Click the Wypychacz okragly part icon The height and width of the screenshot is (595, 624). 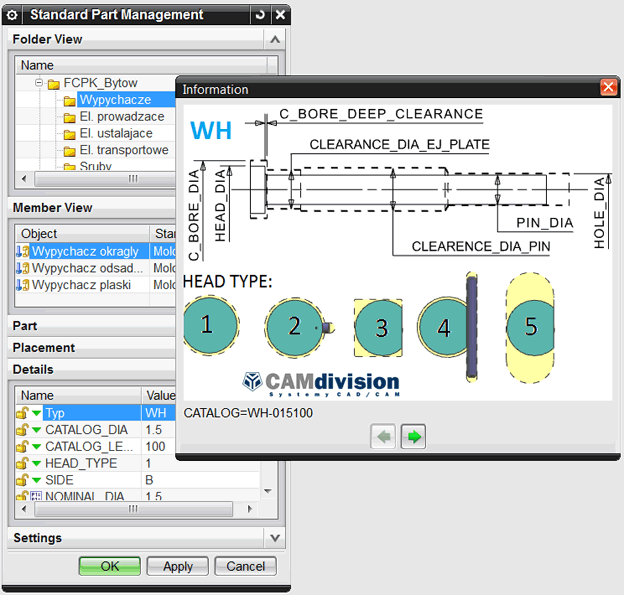(x=23, y=252)
